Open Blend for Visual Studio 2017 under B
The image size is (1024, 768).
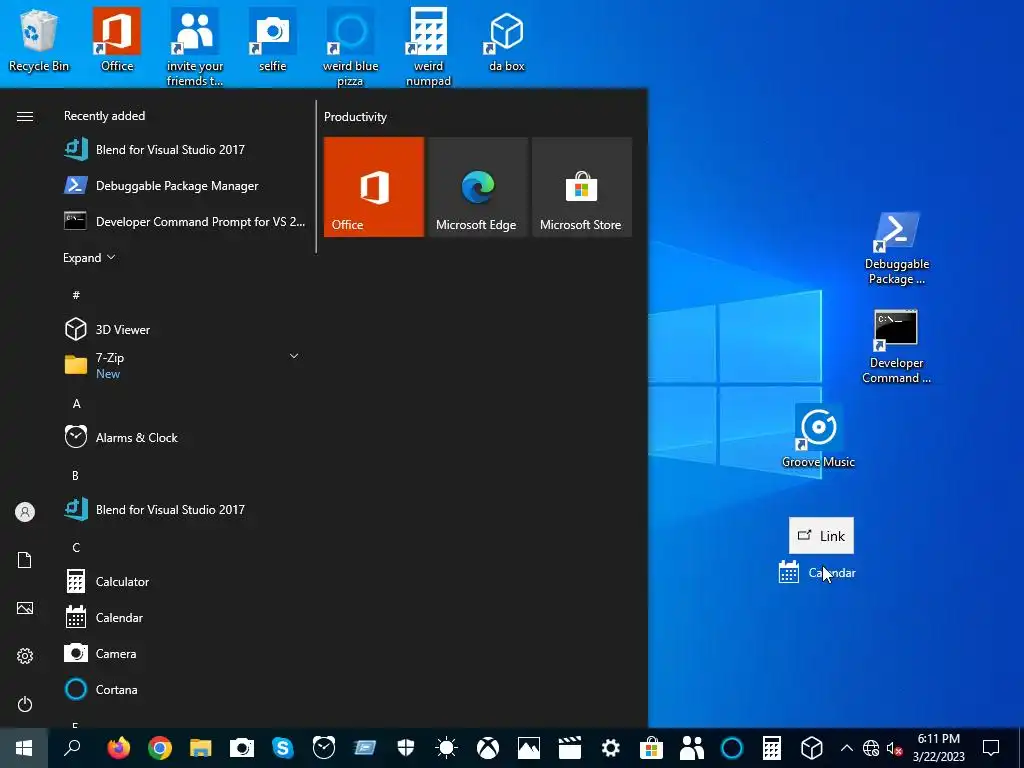pyautogui.click(x=182, y=509)
